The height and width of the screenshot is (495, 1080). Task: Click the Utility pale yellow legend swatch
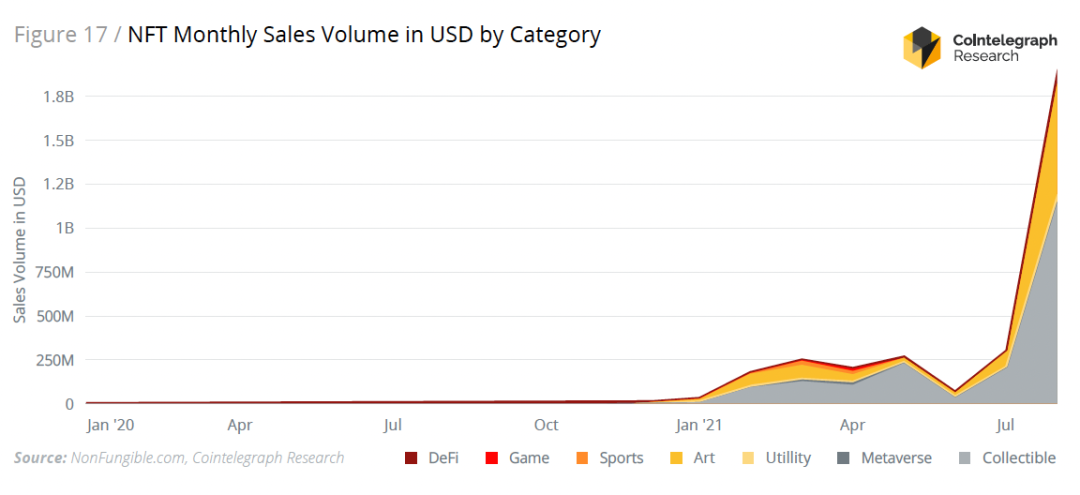(749, 459)
